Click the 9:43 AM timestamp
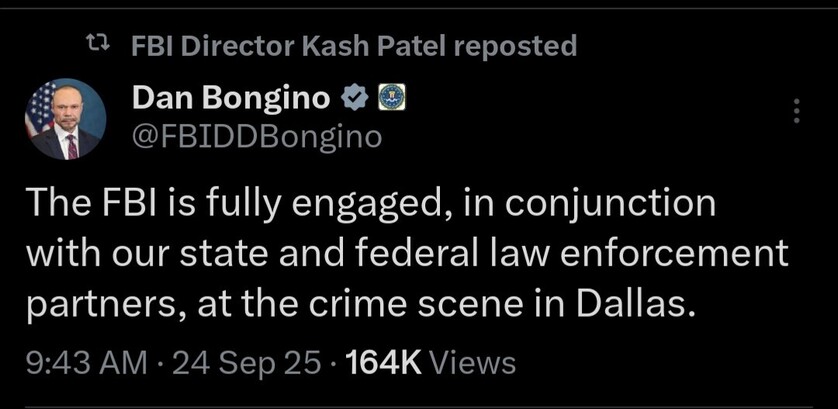Screen dimensions: 838x409 click(85, 362)
